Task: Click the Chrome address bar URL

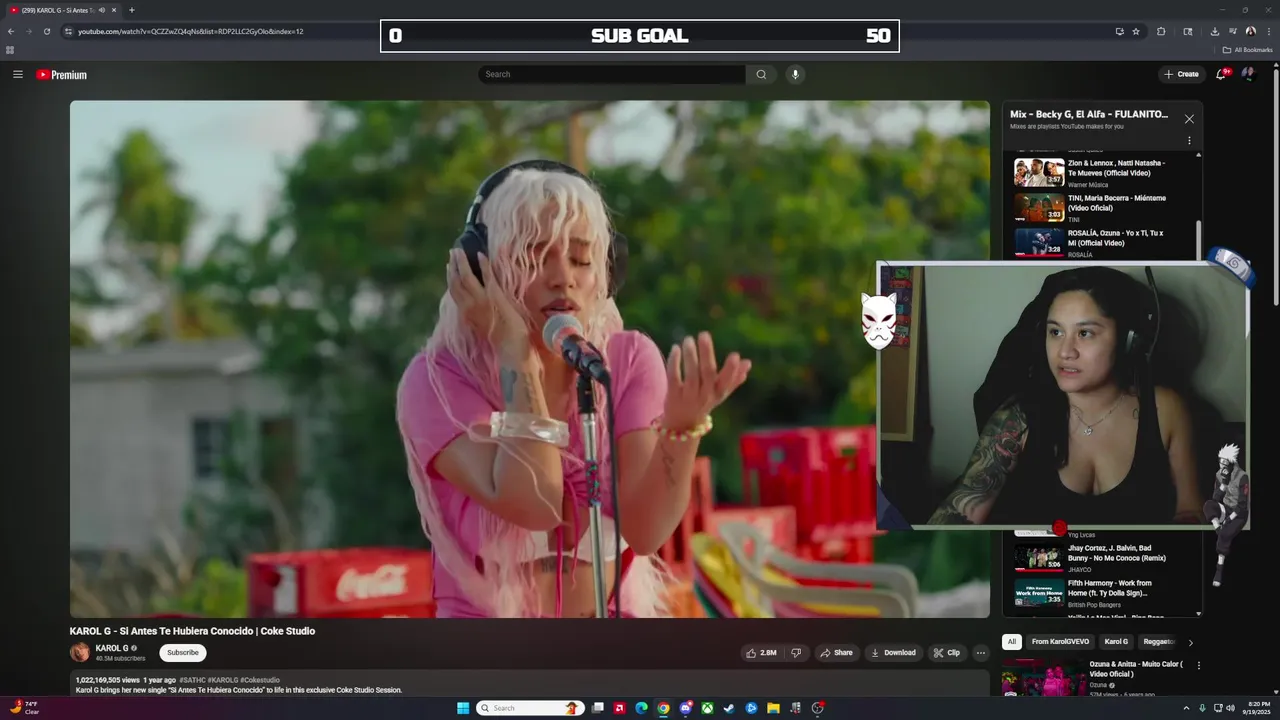Action: [x=190, y=31]
